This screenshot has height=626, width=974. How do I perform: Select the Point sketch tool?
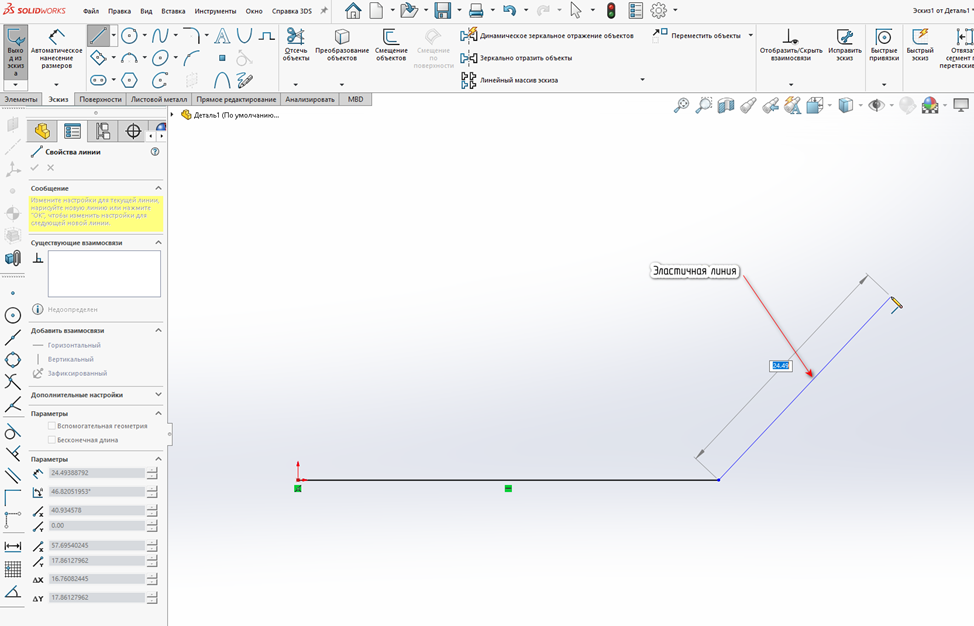[222, 58]
